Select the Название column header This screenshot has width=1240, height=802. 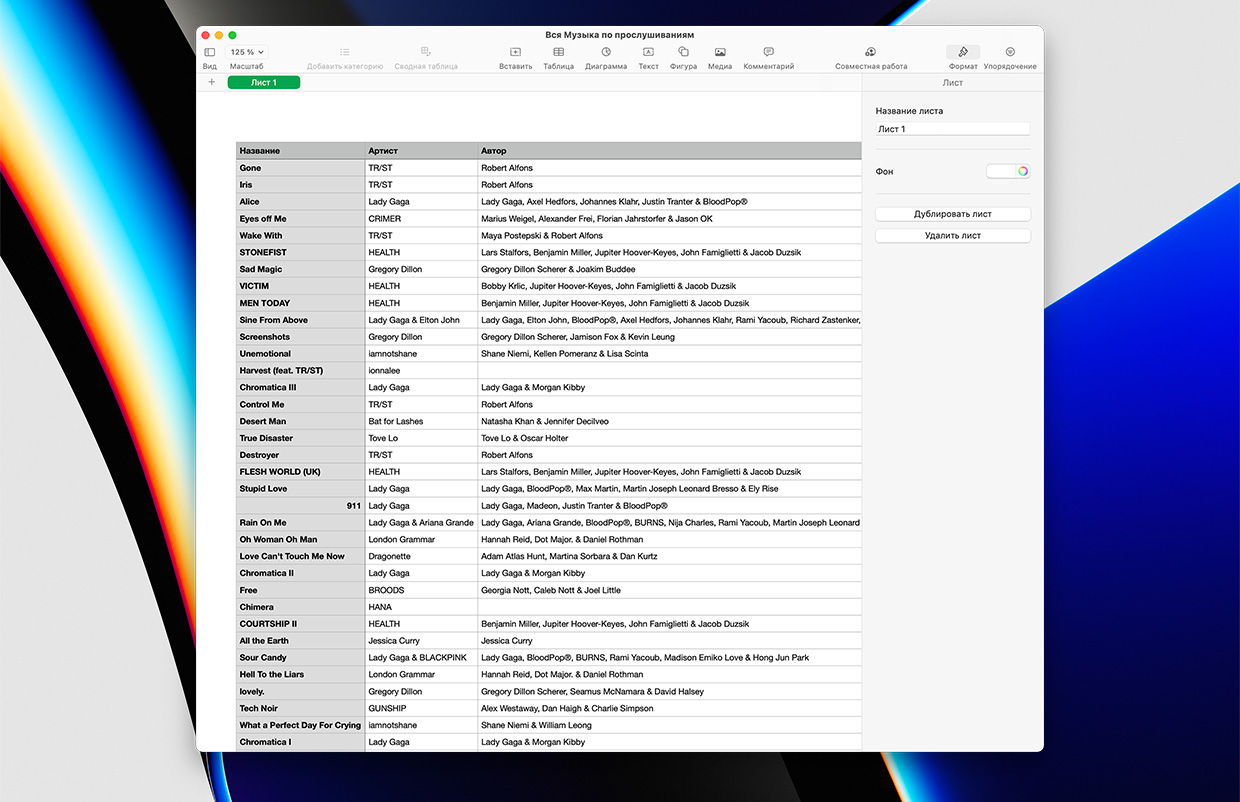click(x=300, y=151)
